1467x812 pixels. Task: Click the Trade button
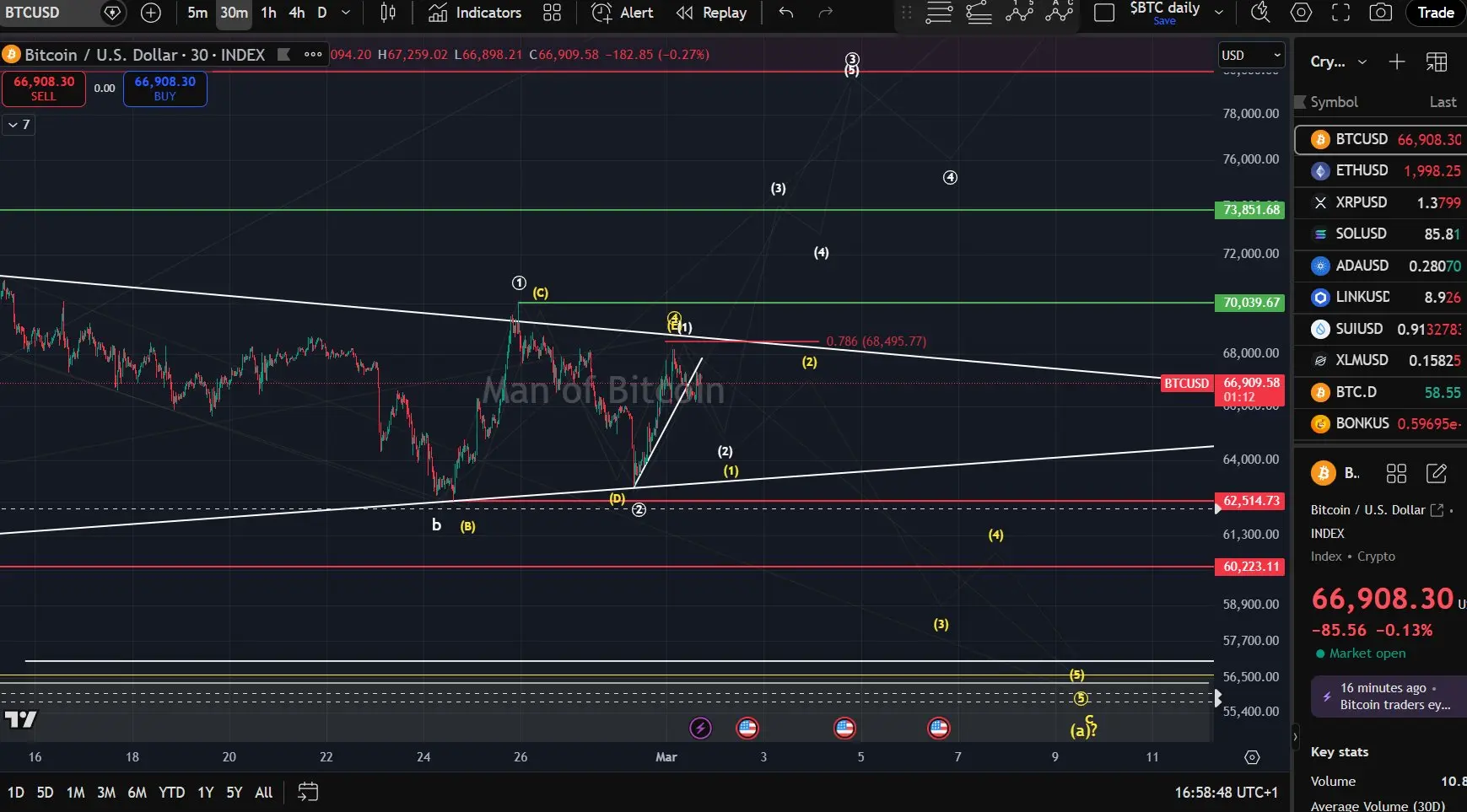[x=1435, y=13]
